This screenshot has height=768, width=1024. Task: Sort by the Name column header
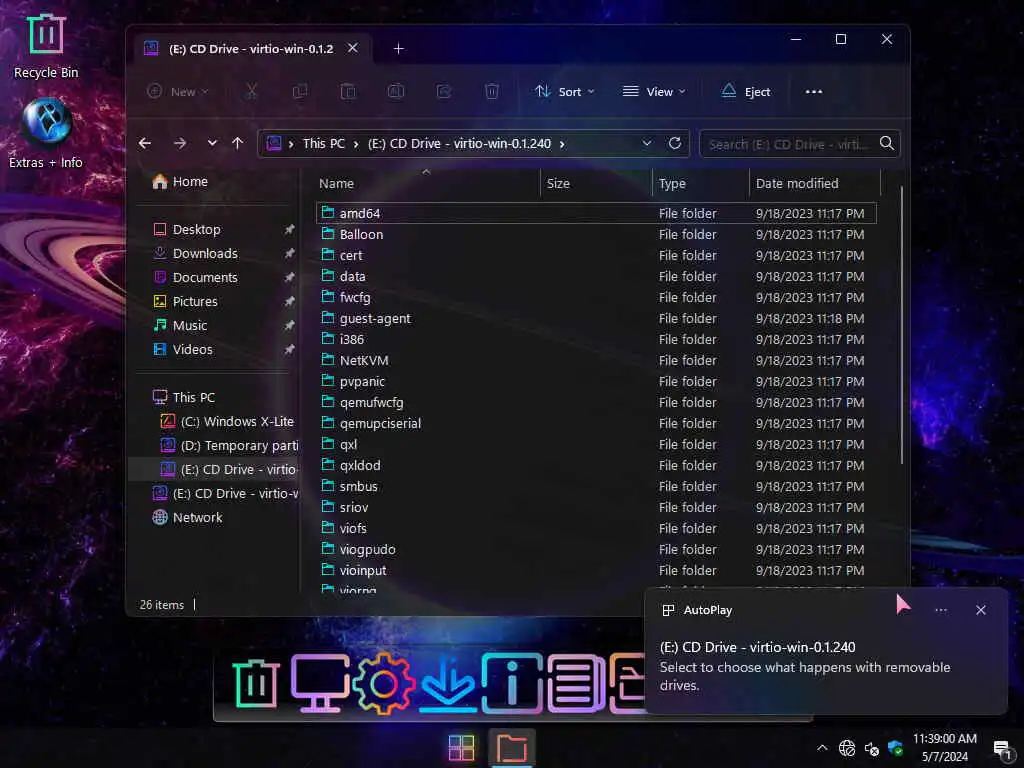[426, 184]
